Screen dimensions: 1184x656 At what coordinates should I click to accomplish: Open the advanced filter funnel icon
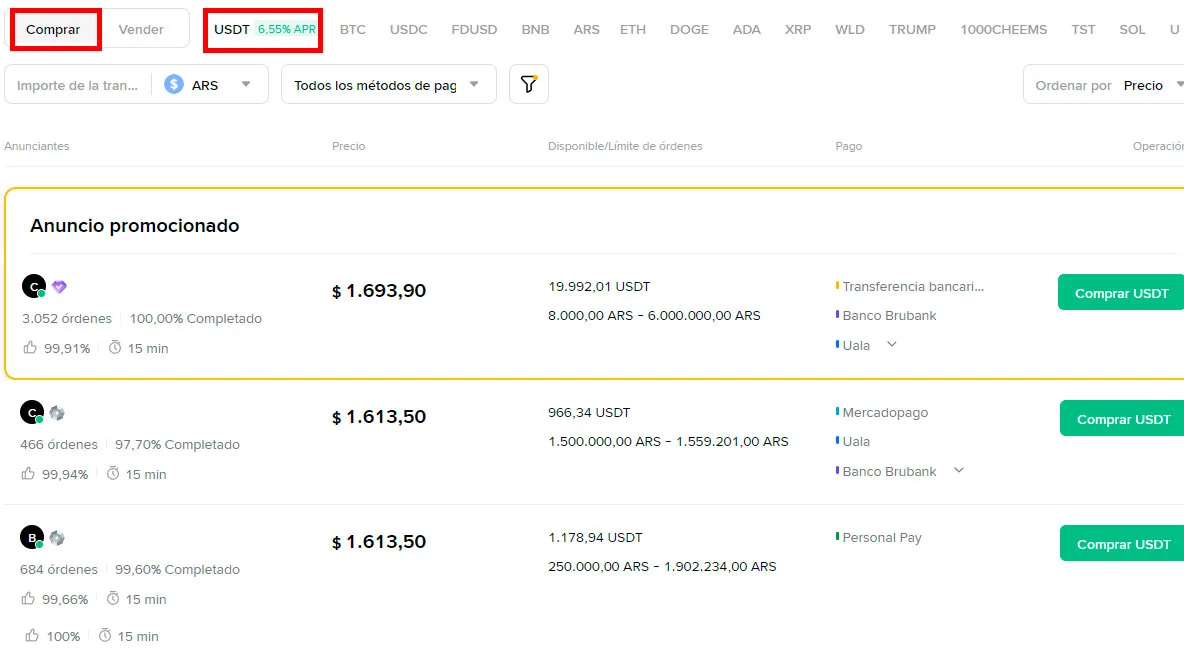(x=529, y=85)
